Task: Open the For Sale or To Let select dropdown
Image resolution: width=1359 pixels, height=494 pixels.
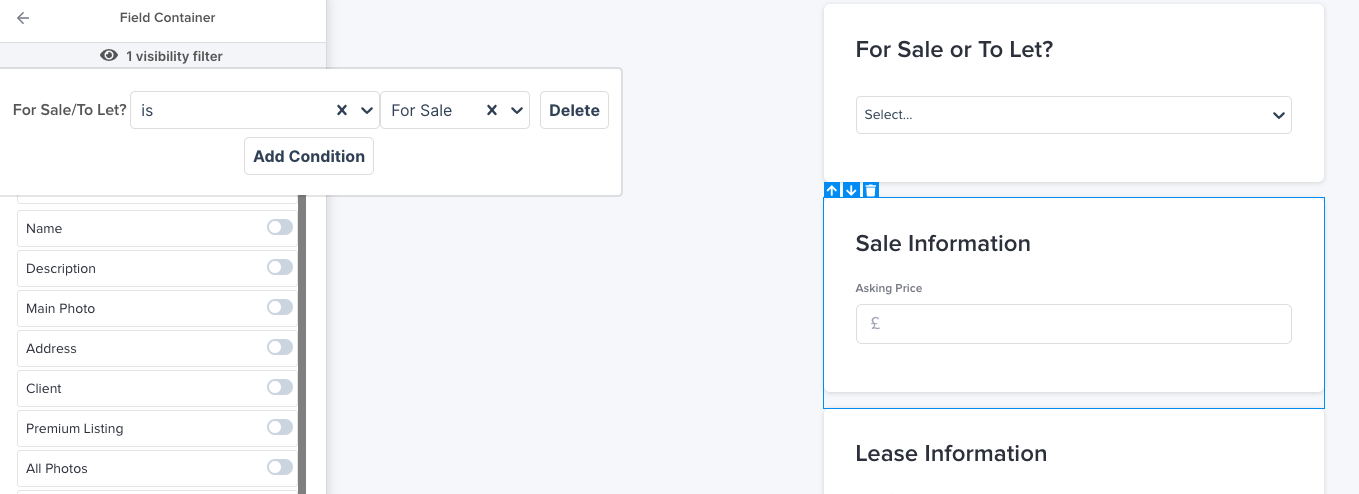Action: pyautogui.click(x=1074, y=115)
